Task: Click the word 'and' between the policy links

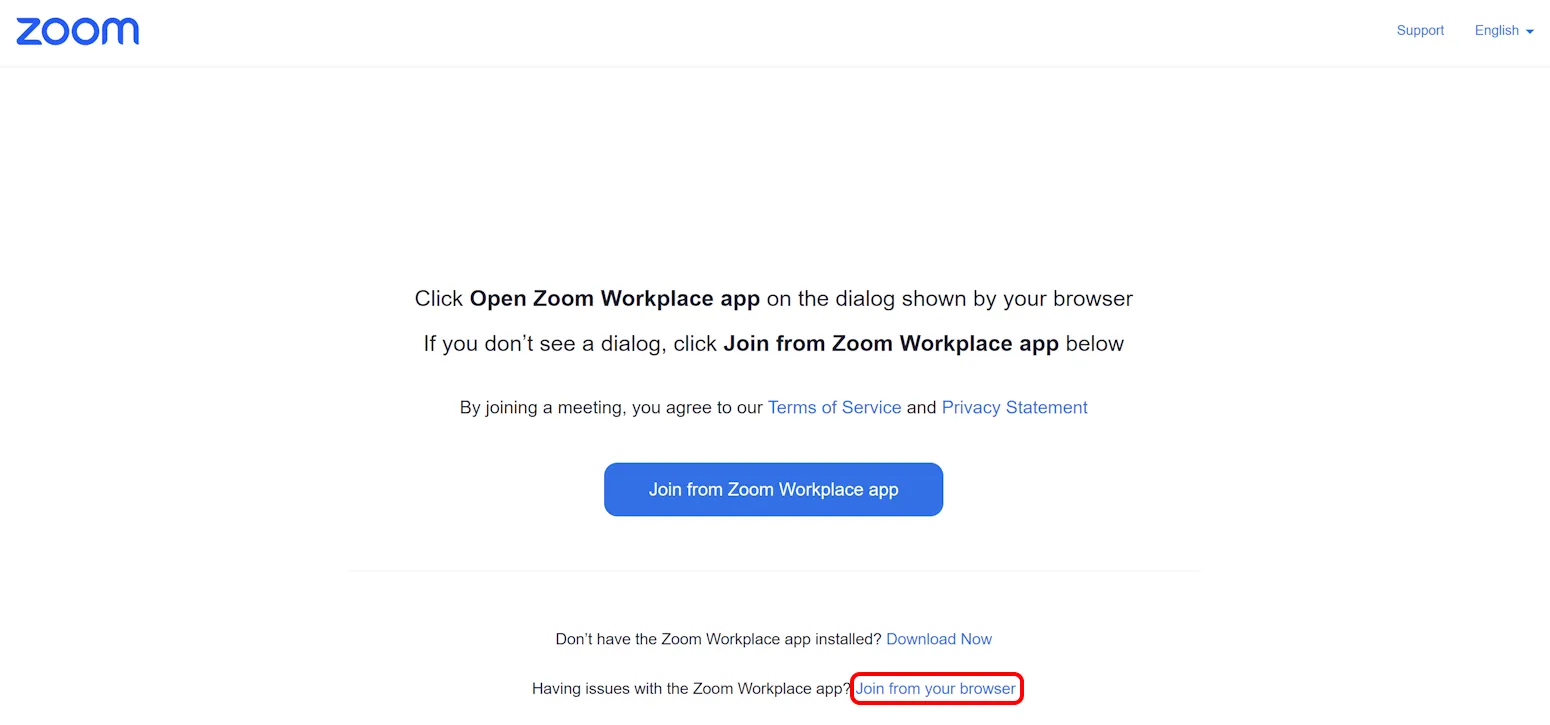Action: (x=921, y=408)
